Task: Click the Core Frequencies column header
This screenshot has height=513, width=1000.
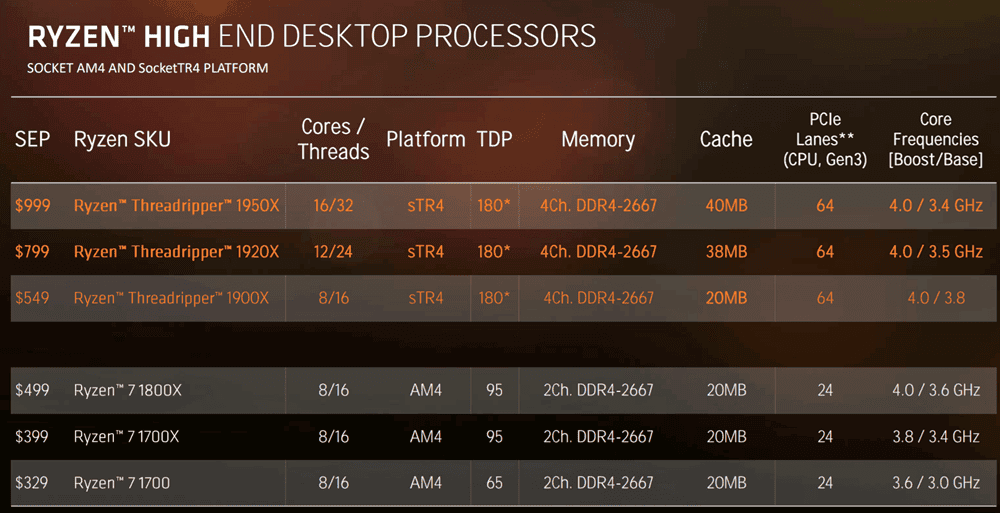Action: click(936, 139)
